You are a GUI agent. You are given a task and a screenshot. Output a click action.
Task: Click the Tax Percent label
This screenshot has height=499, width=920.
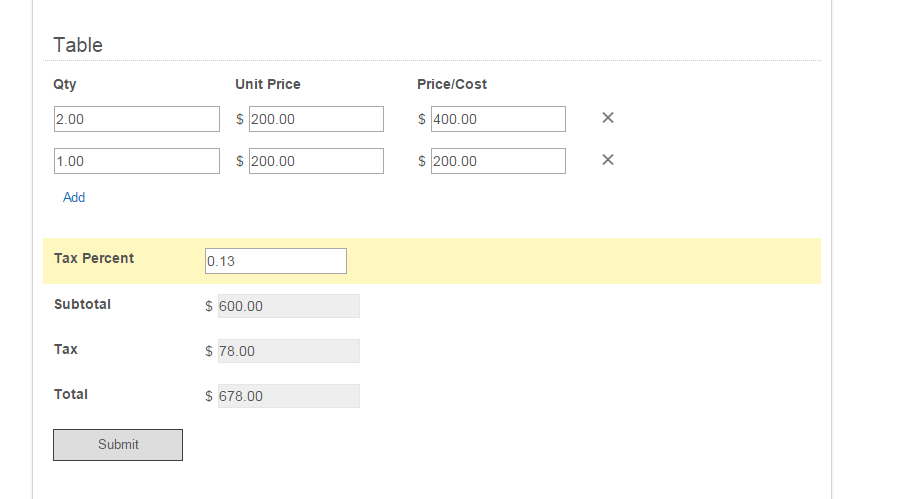94,258
